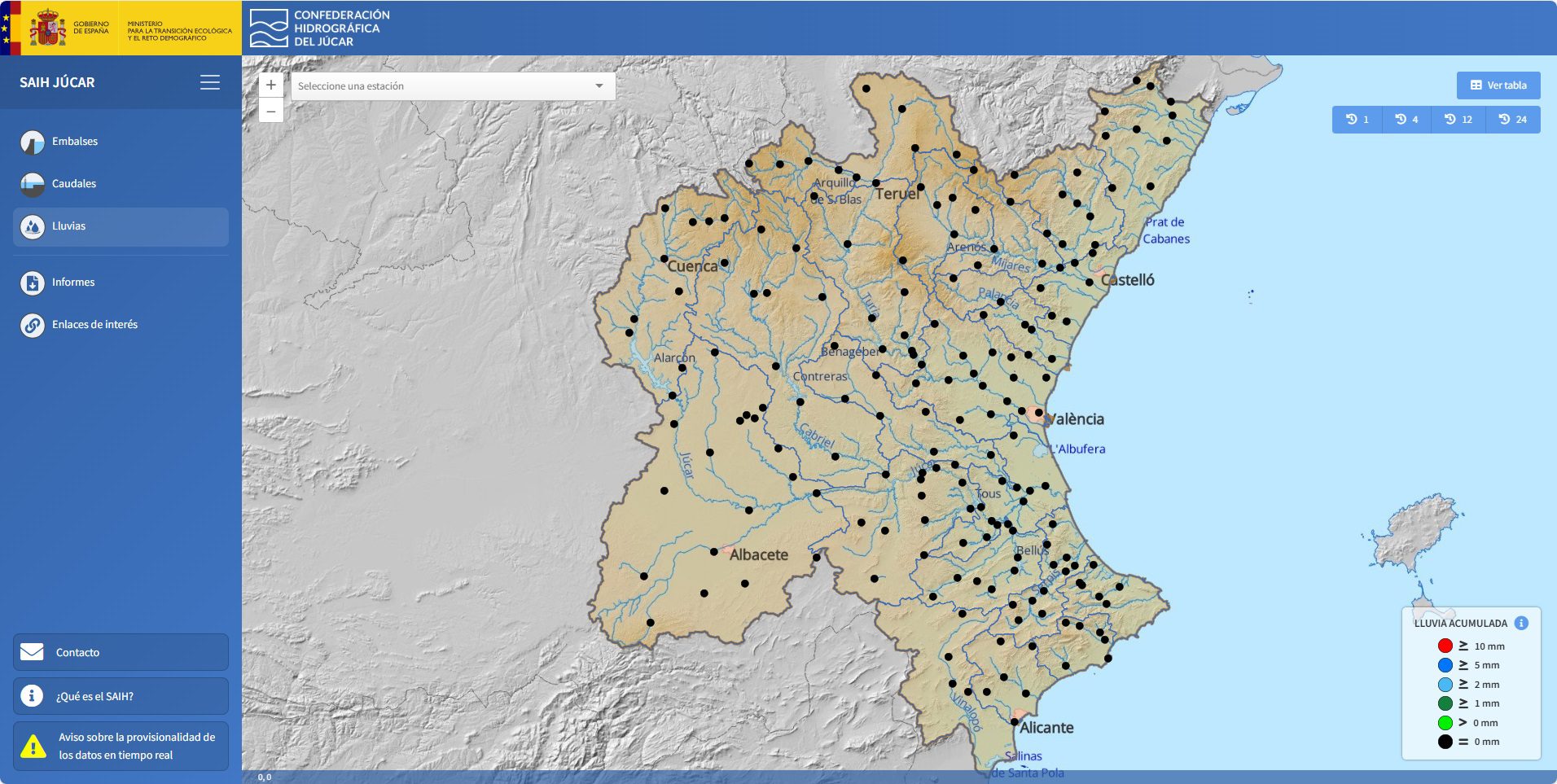Open the Informes menu item

pos(73,283)
